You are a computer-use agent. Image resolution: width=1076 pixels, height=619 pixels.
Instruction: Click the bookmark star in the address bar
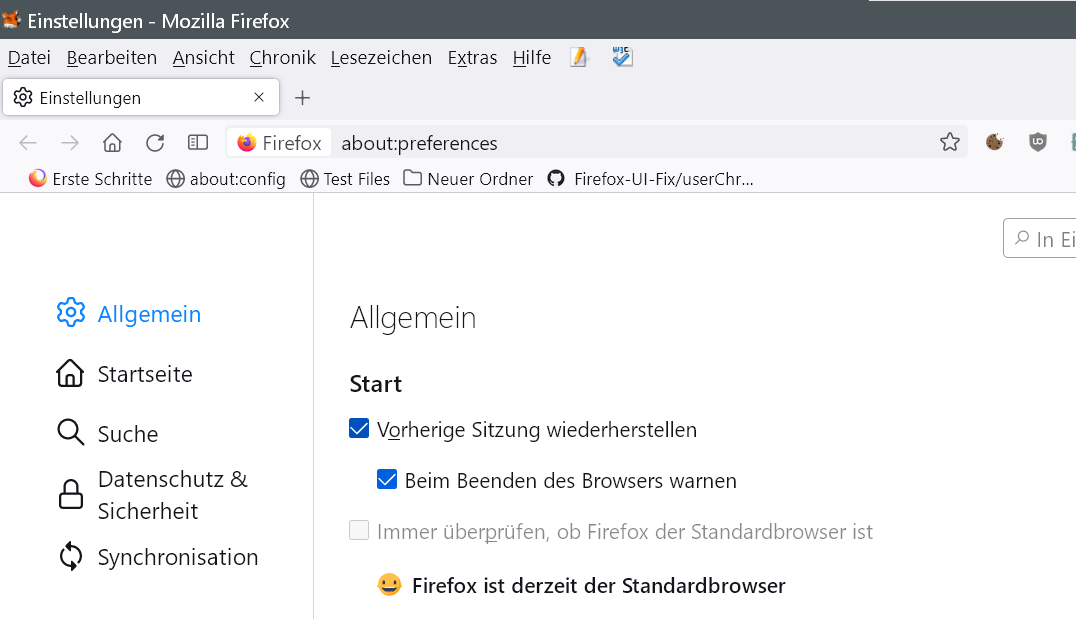click(949, 143)
